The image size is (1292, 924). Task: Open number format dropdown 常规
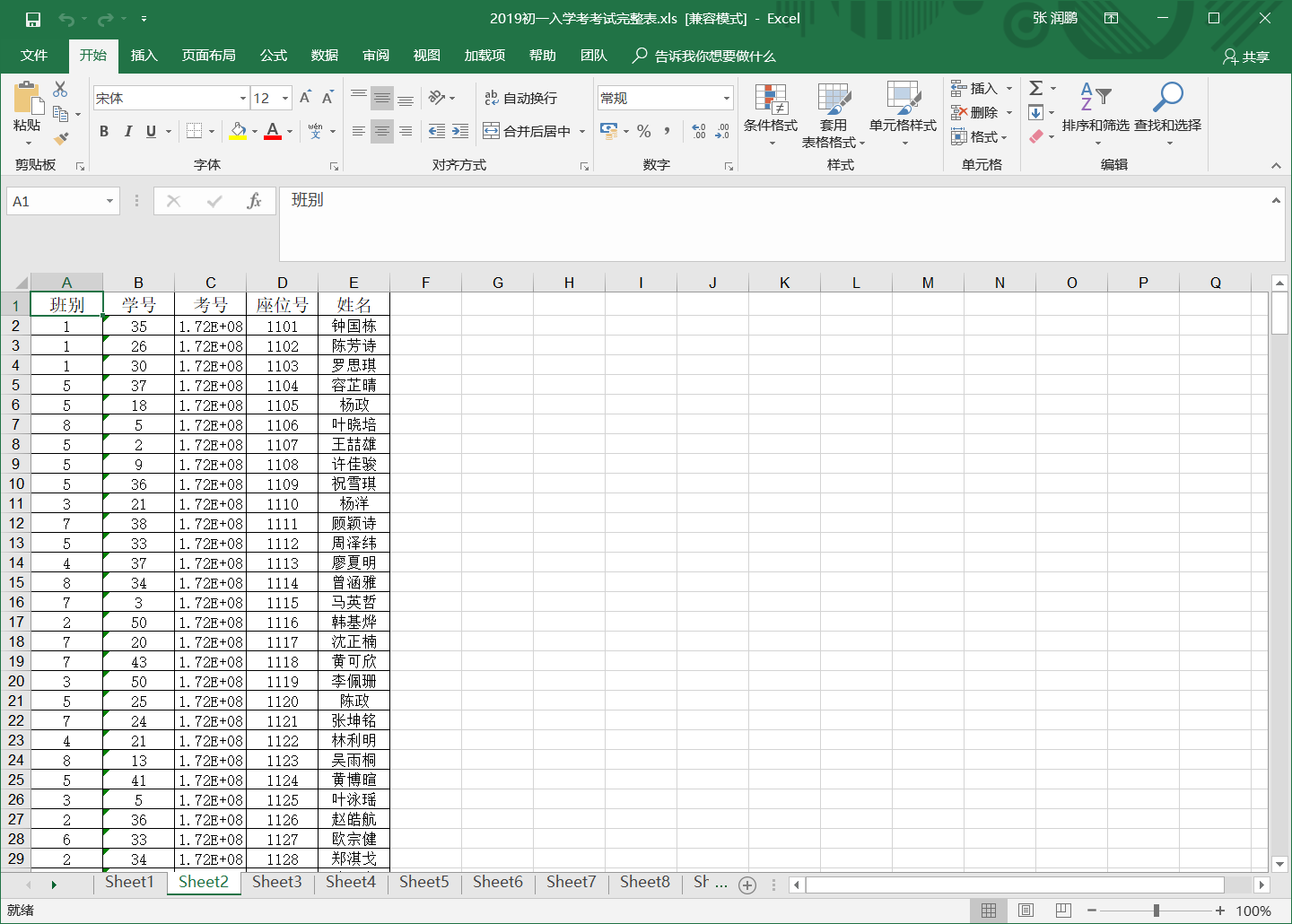point(727,98)
